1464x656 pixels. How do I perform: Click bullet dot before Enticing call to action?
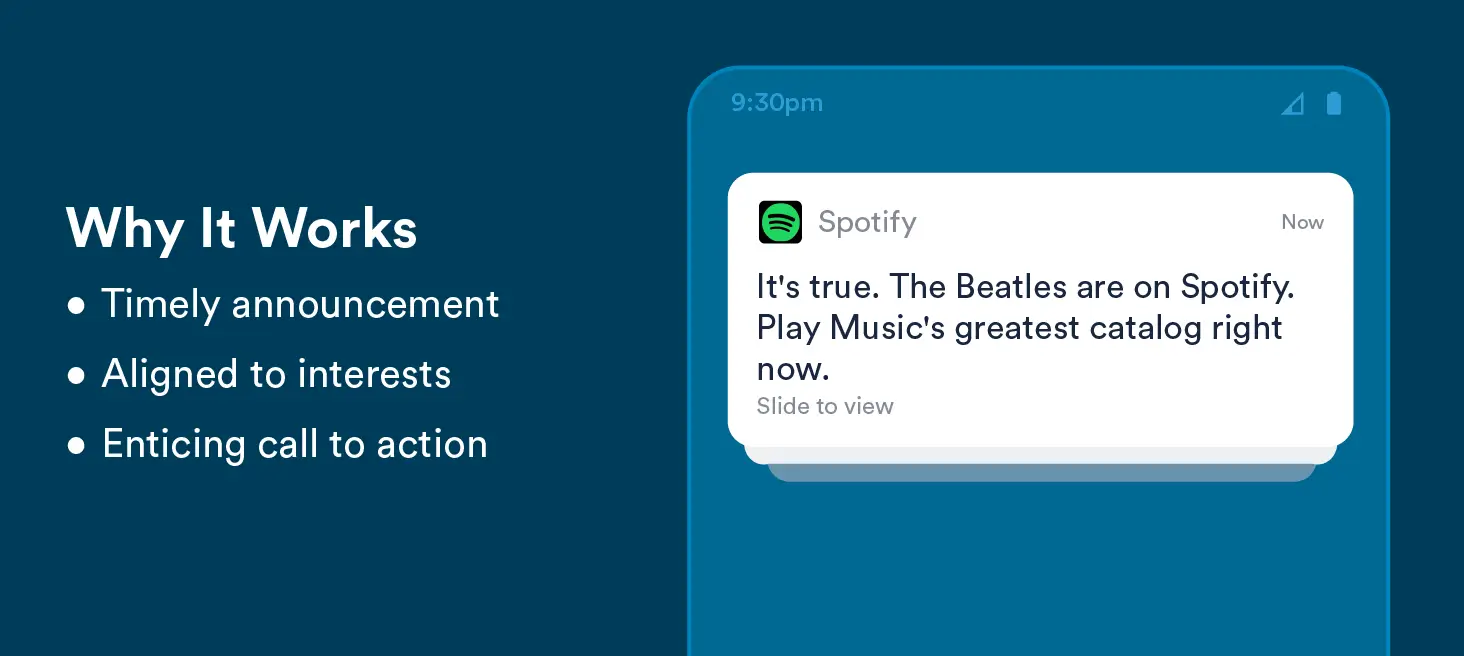[76, 446]
